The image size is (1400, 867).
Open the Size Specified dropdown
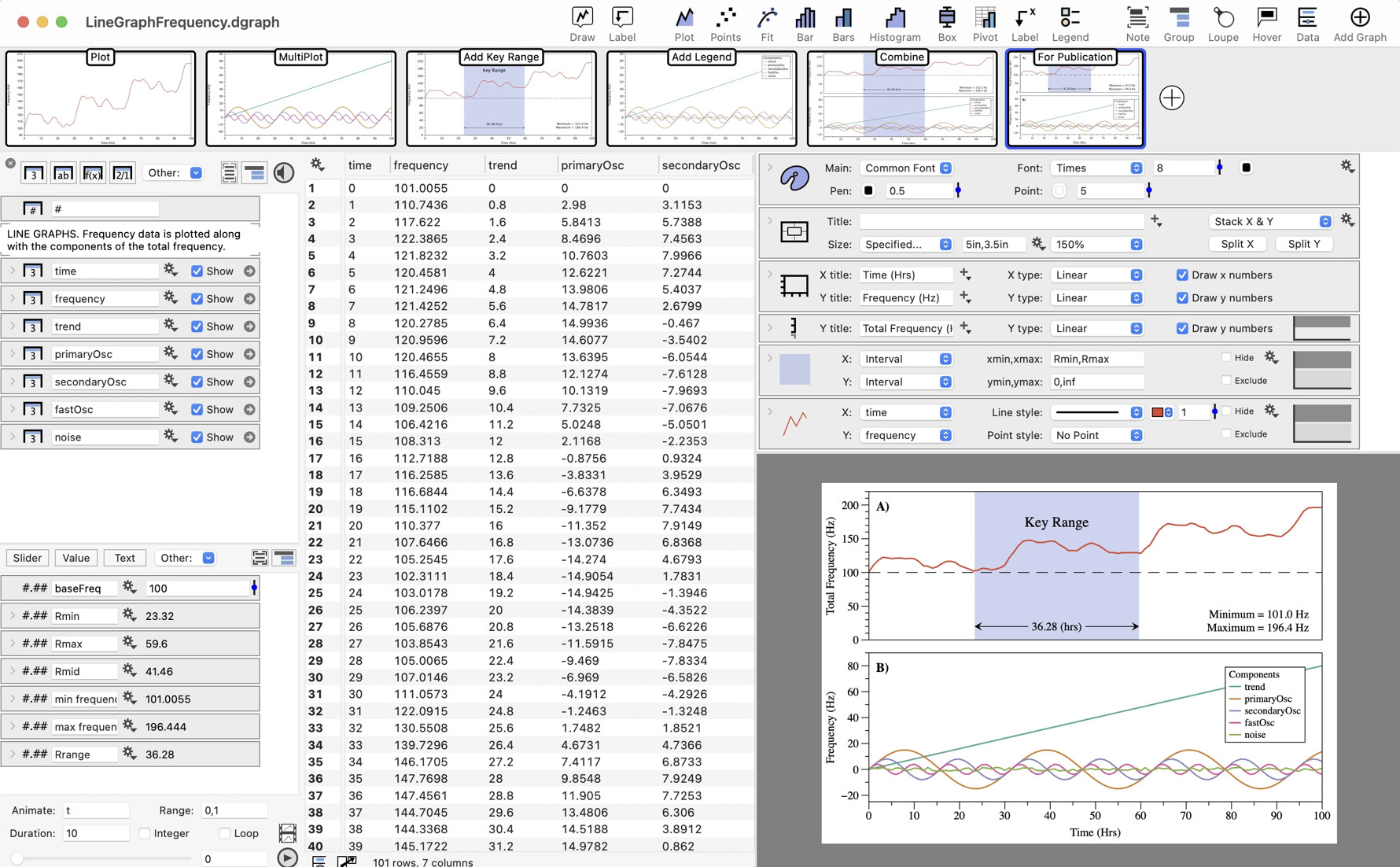906,244
